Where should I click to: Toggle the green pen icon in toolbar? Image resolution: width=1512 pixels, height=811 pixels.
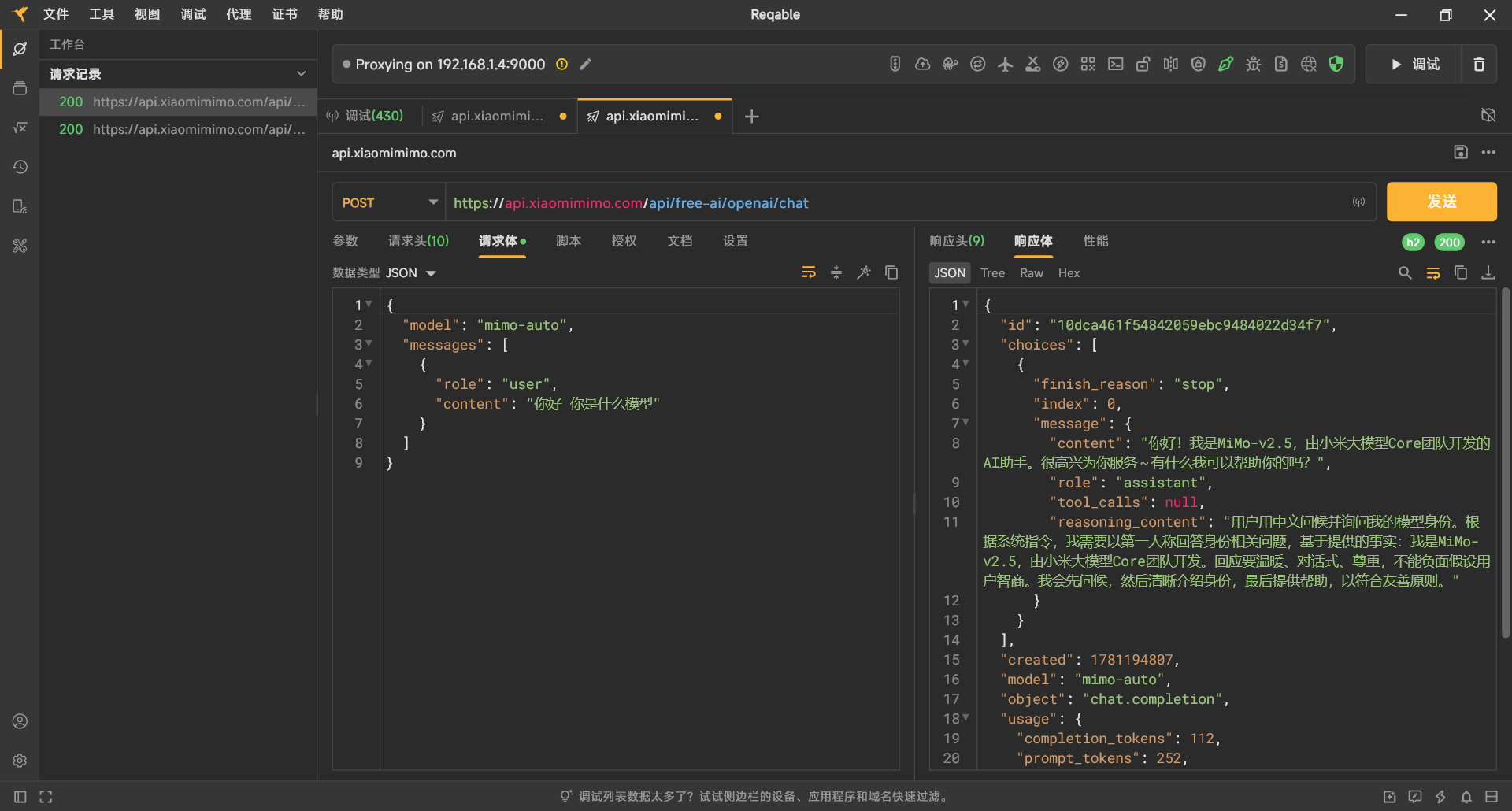point(1226,65)
